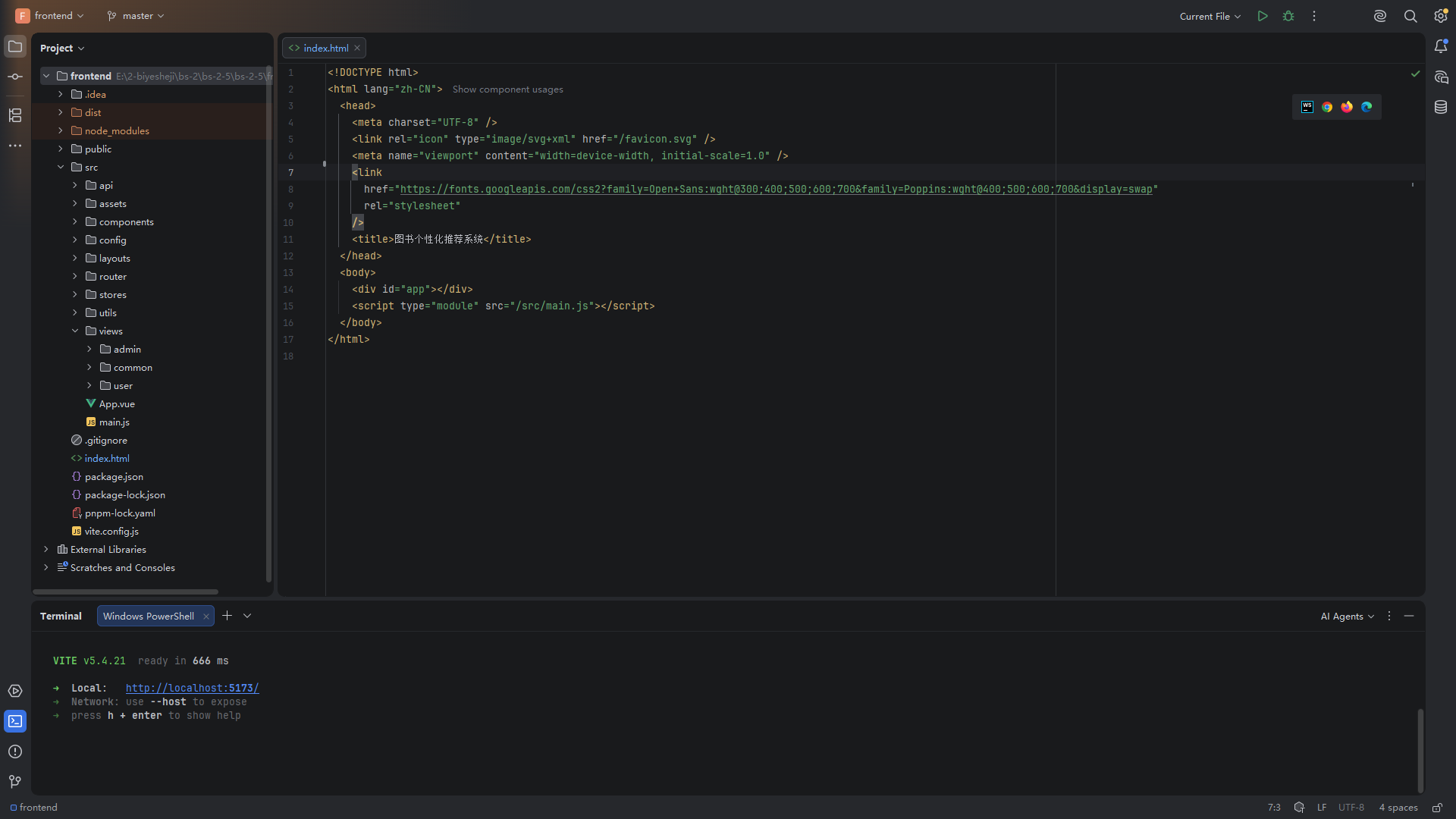Screen dimensions: 1456x819
Task: Debug the current file
Action: [1288, 16]
